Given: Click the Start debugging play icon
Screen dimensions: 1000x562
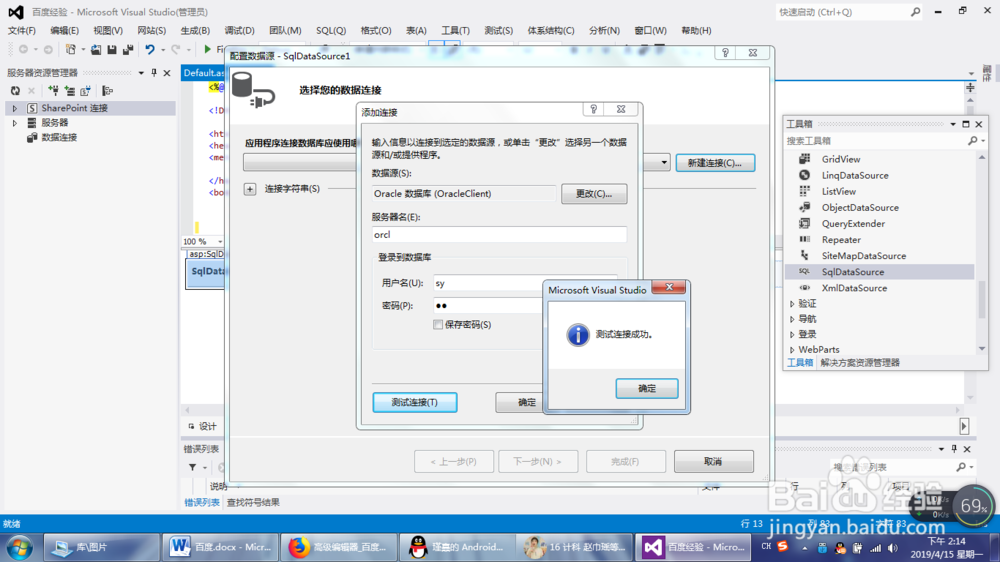Looking at the screenshot, I should click(x=207, y=49).
